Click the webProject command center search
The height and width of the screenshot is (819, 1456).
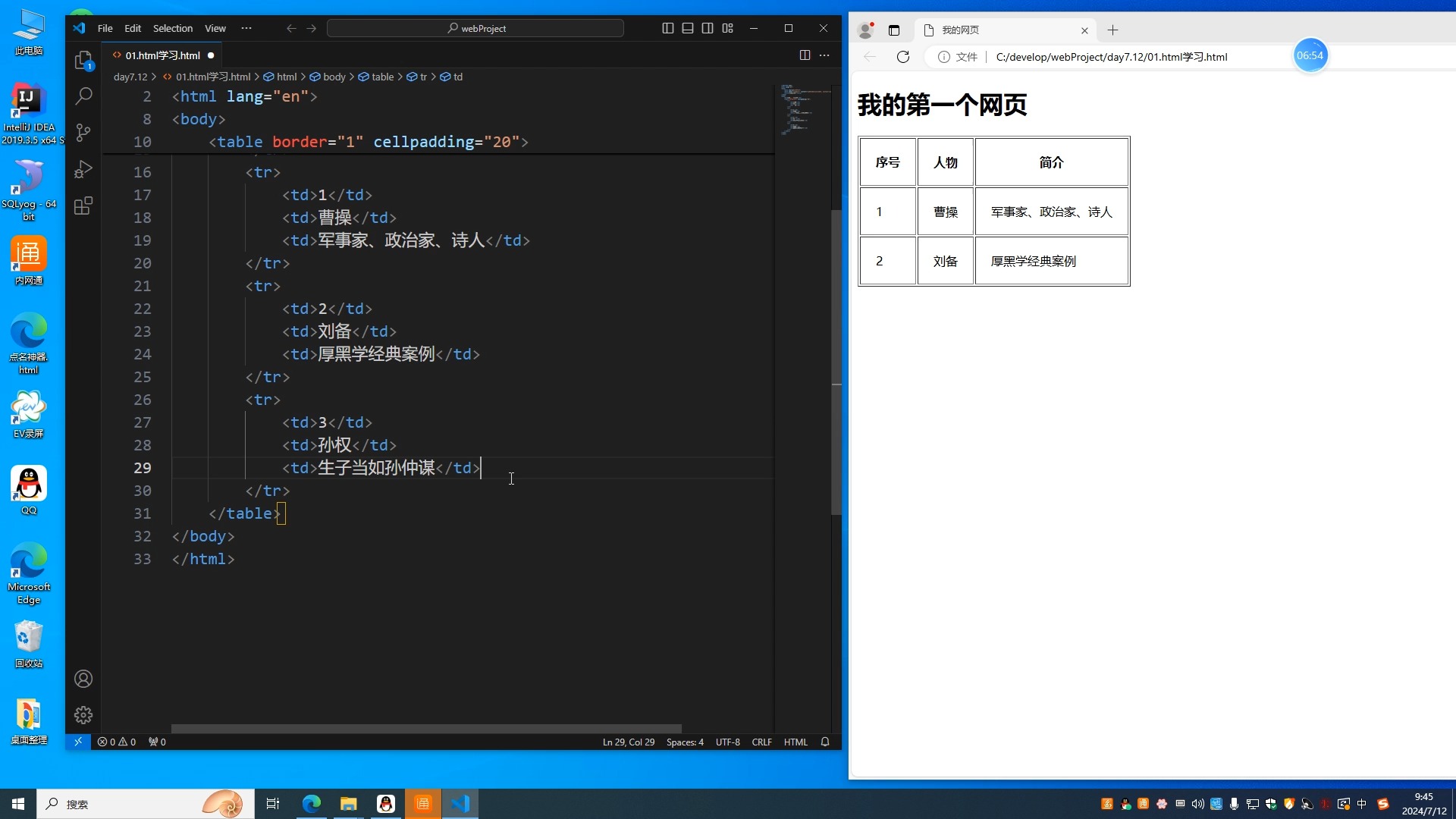coord(475,28)
